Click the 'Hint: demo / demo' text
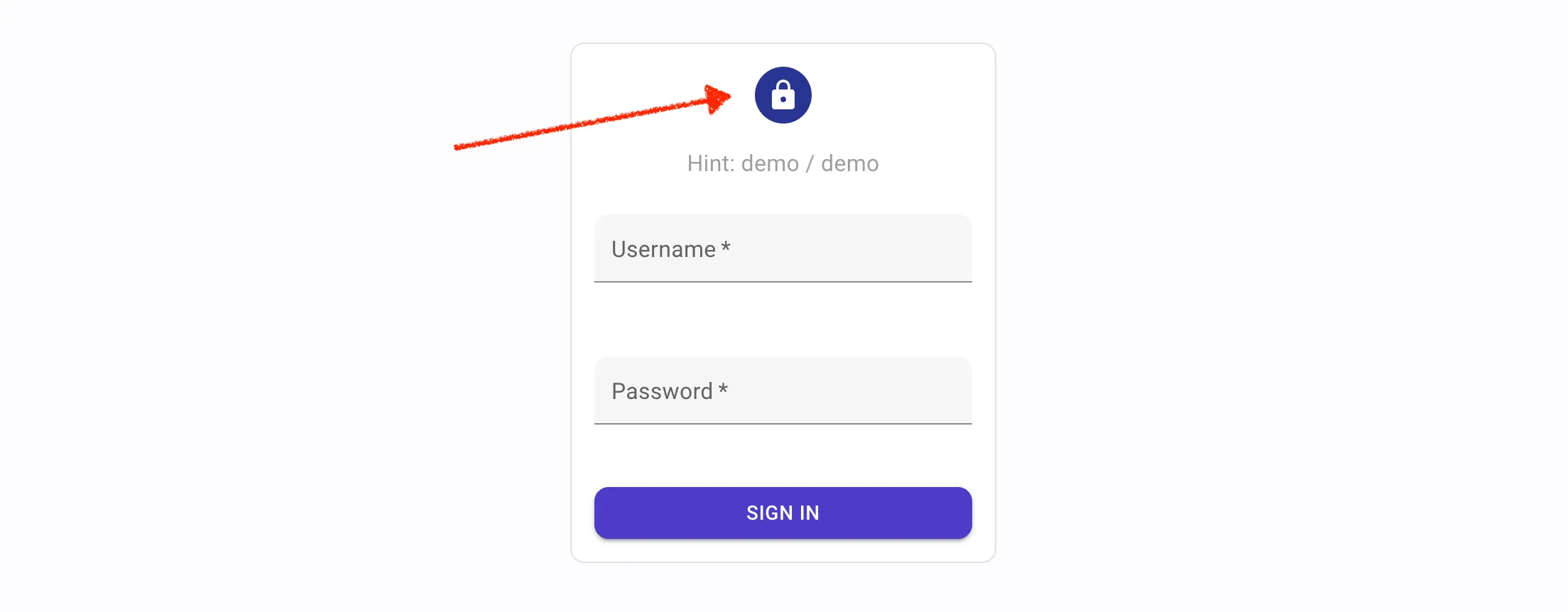Viewport: 1568px width, 612px height. point(783,163)
